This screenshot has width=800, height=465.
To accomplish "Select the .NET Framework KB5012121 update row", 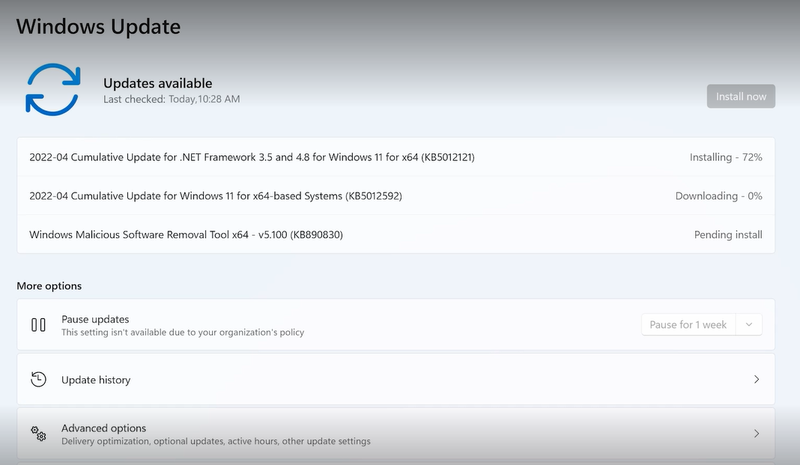I will (x=396, y=157).
